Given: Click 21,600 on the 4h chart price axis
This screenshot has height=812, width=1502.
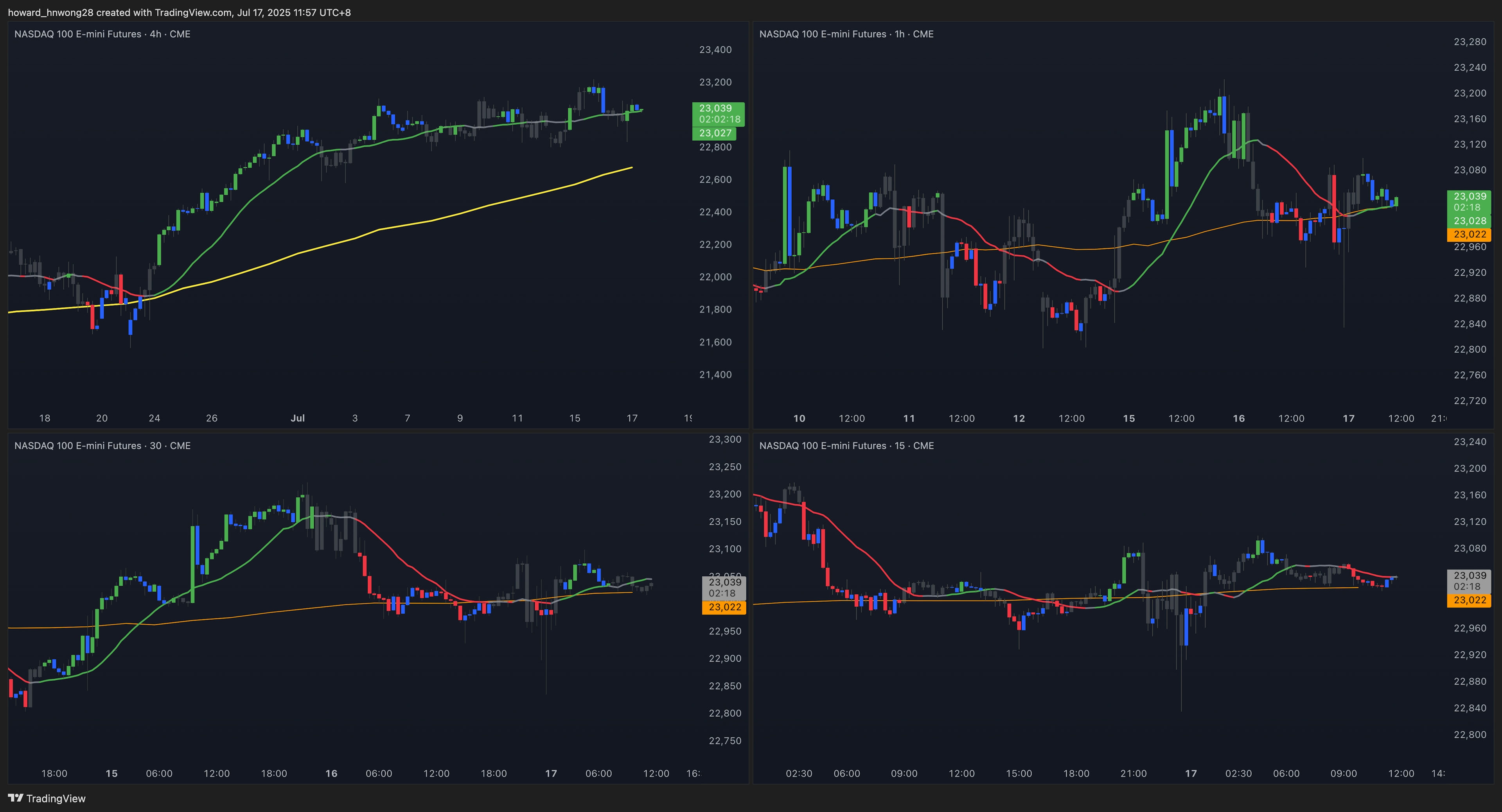Looking at the screenshot, I should 715,342.
